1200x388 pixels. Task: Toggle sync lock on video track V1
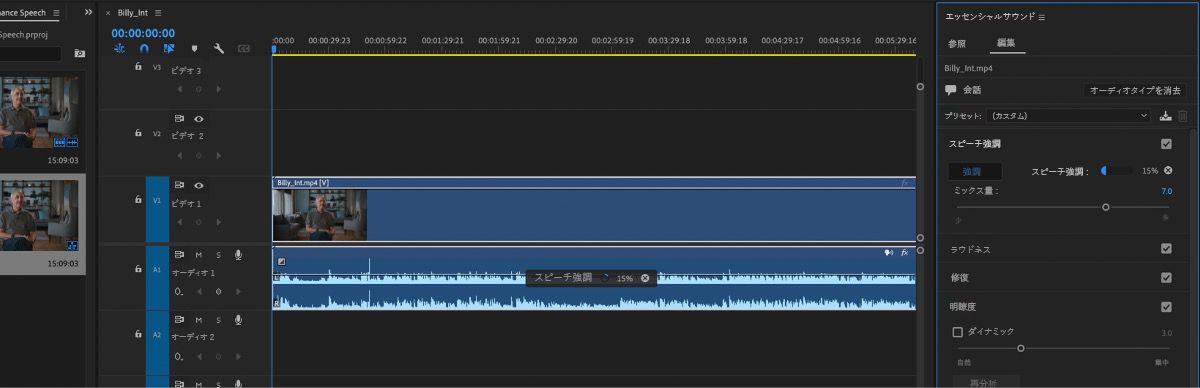tap(180, 185)
